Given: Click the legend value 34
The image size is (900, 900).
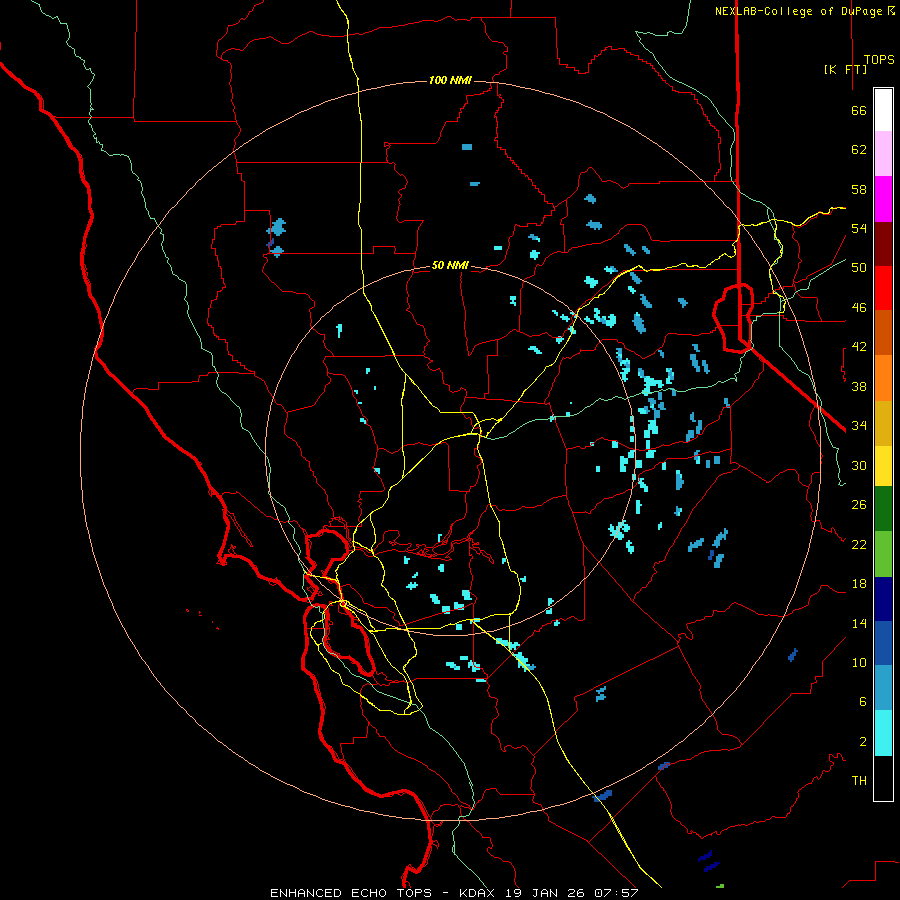Looking at the screenshot, I should click(x=859, y=425).
